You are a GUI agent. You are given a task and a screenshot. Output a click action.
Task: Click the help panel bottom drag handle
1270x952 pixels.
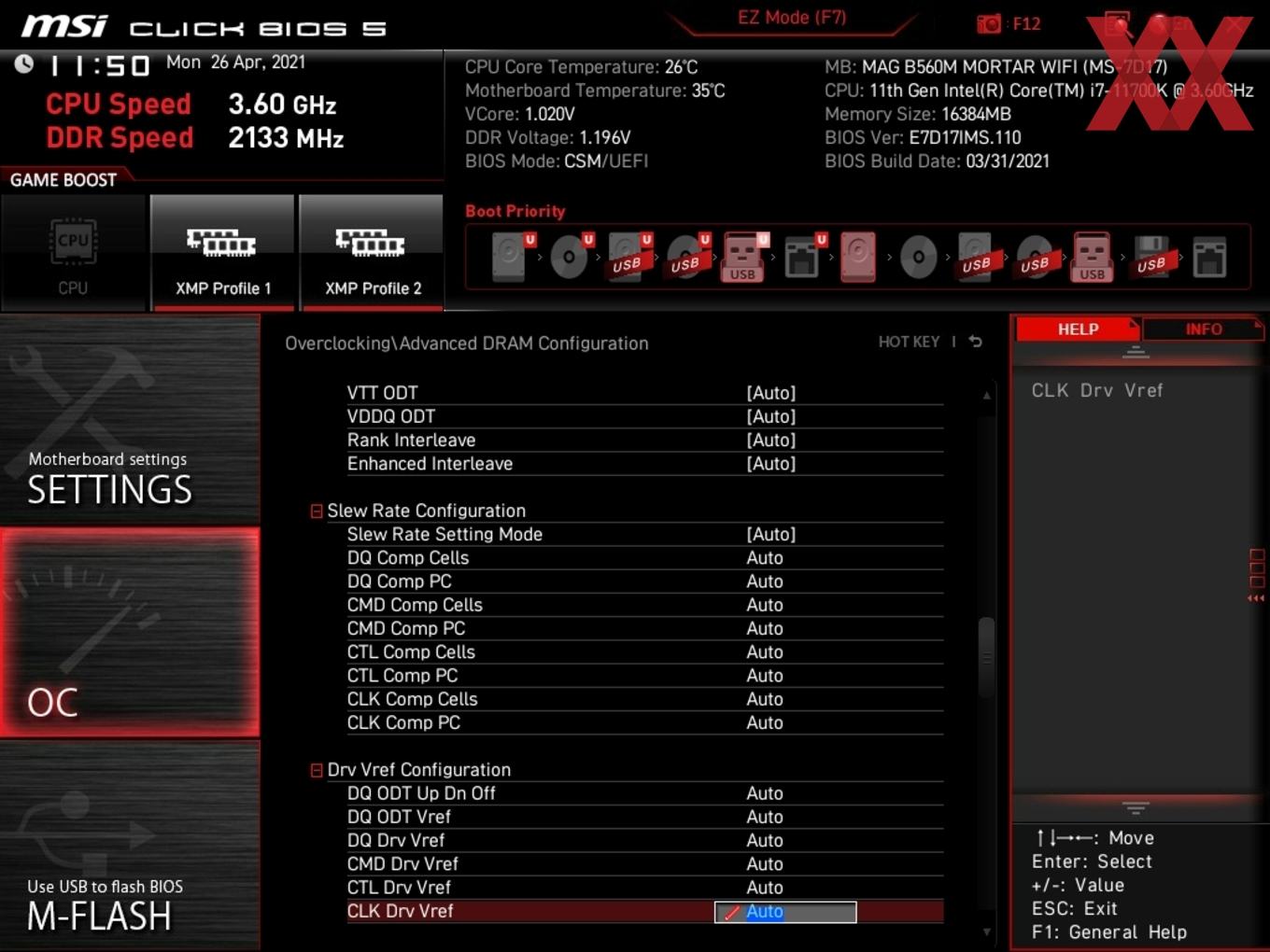[1136, 807]
